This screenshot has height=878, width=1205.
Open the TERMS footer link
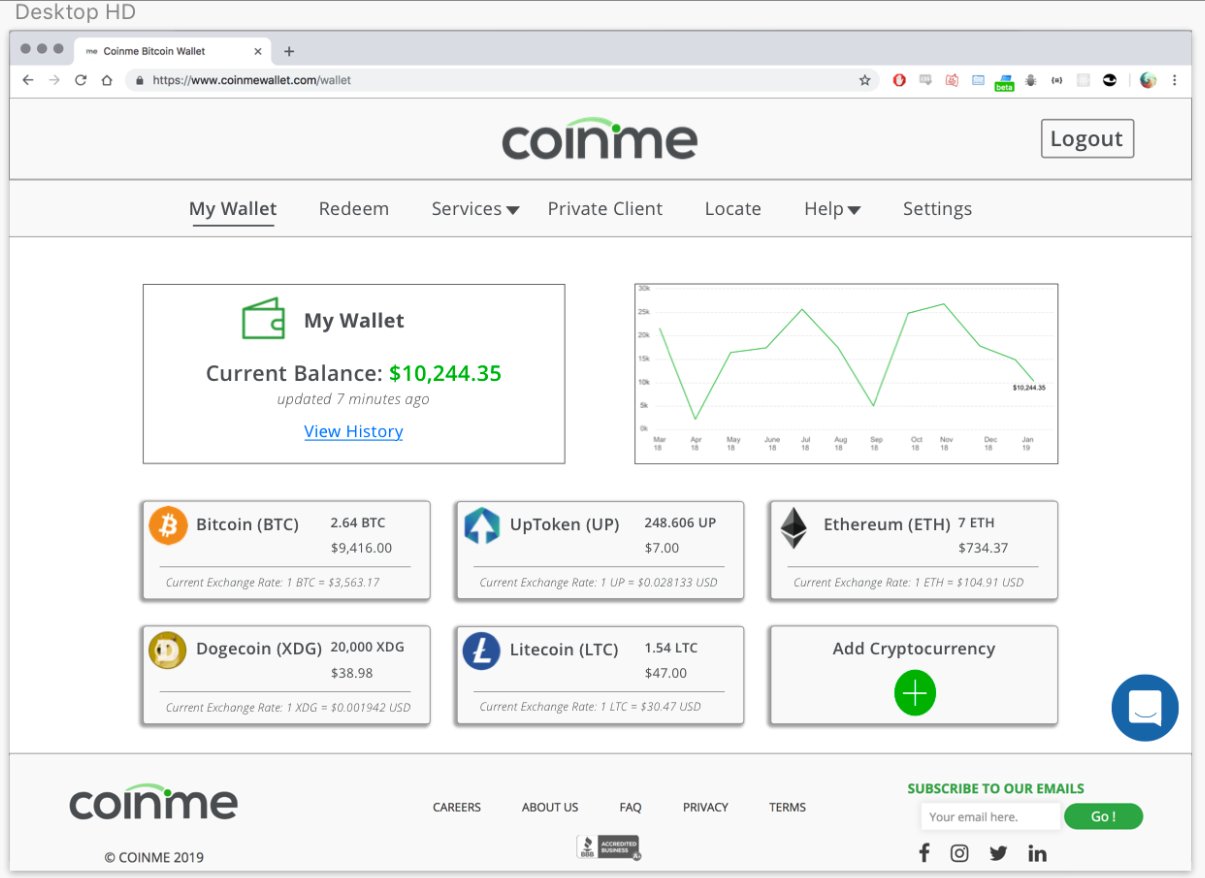[x=787, y=807]
